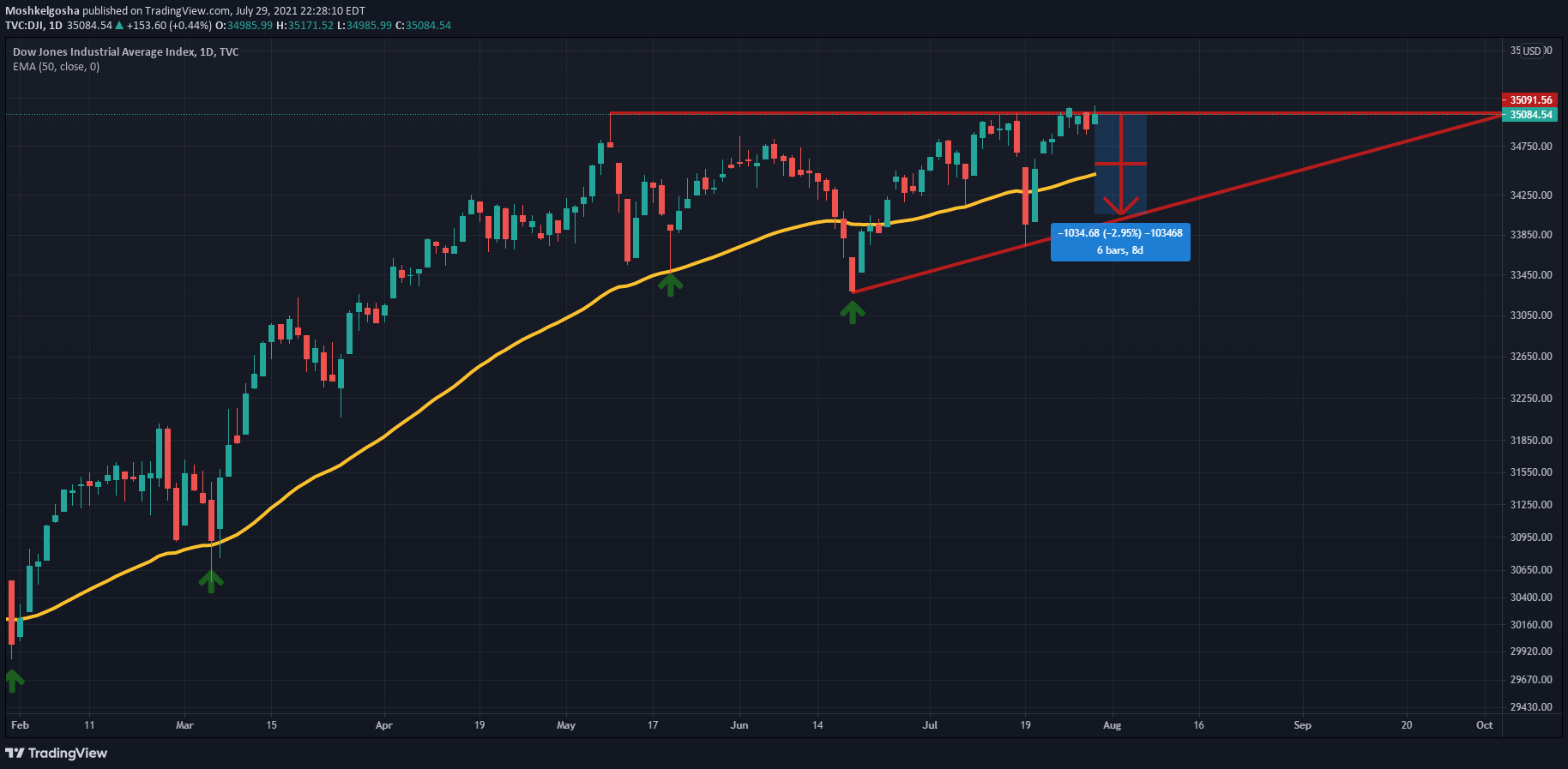Click the Mar label on the time axis
This screenshot has height=769, width=1568.
[x=184, y=725]
